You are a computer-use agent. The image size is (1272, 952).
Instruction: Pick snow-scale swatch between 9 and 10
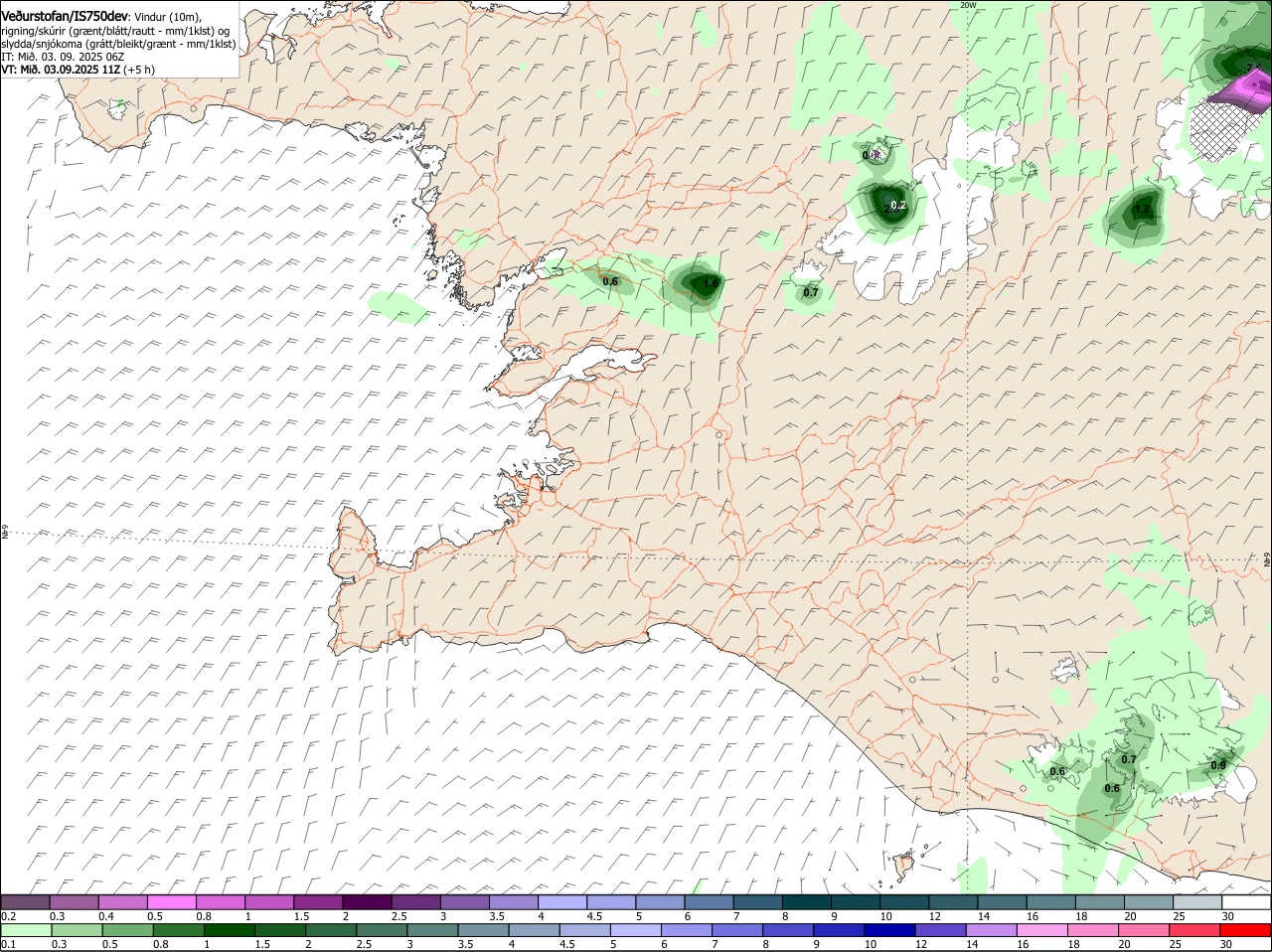pyautogui.click(x=856, y=902)
